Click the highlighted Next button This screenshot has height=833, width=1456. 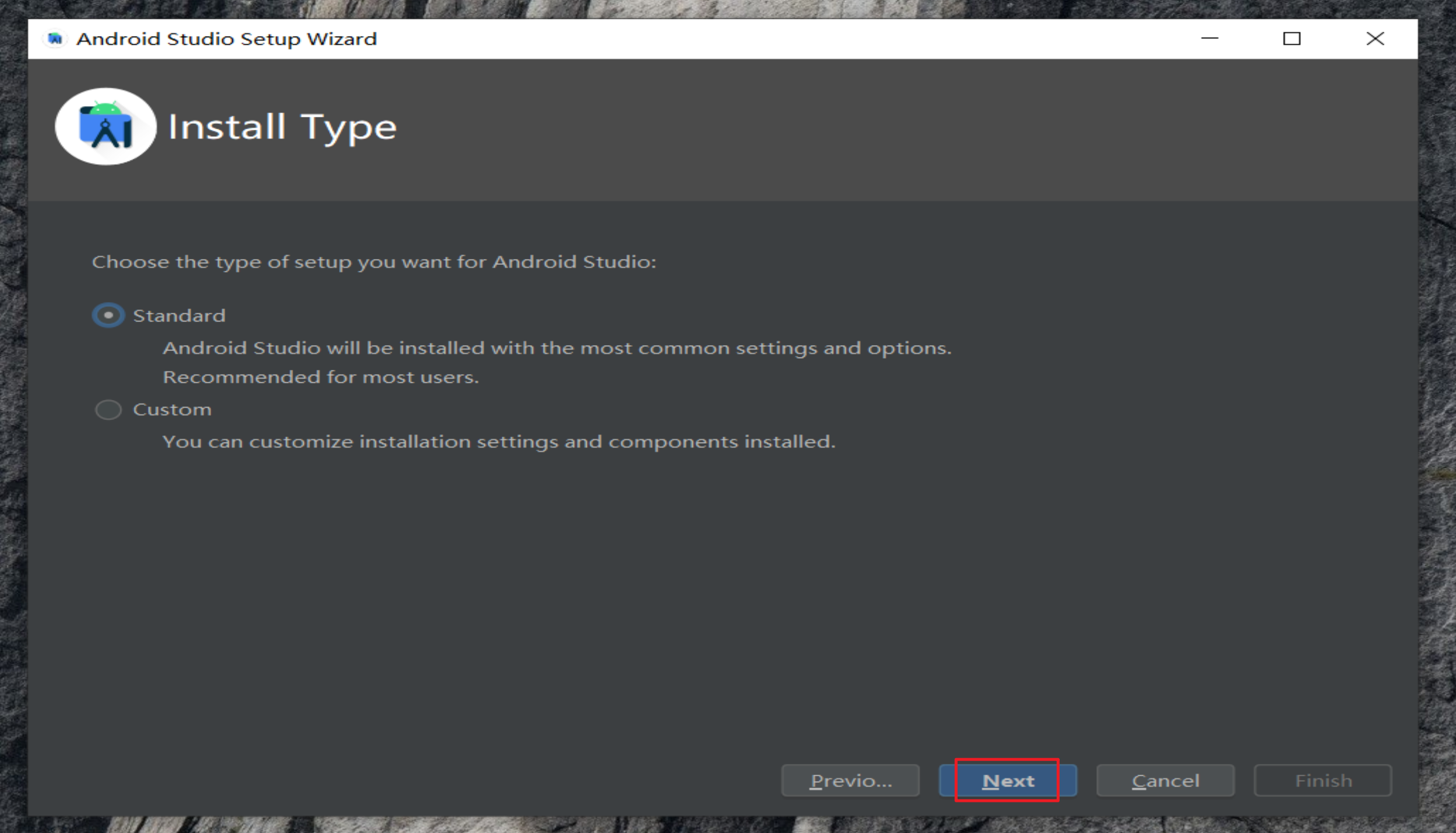(x=1008, y=780)
